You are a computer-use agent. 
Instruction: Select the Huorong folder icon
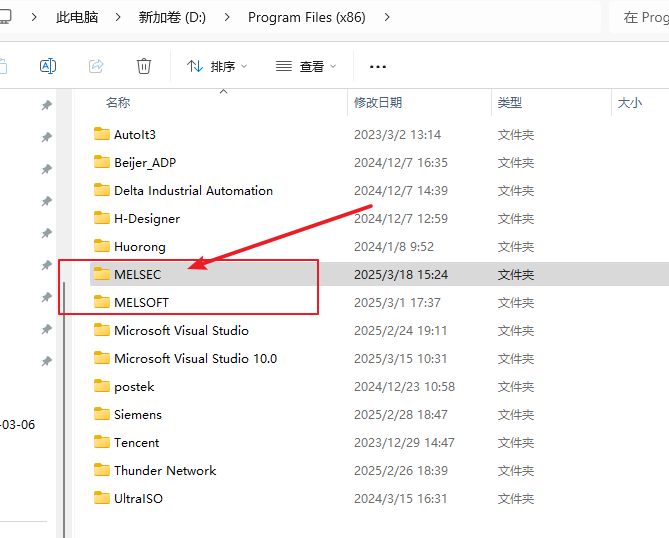(x=102, y=246)
